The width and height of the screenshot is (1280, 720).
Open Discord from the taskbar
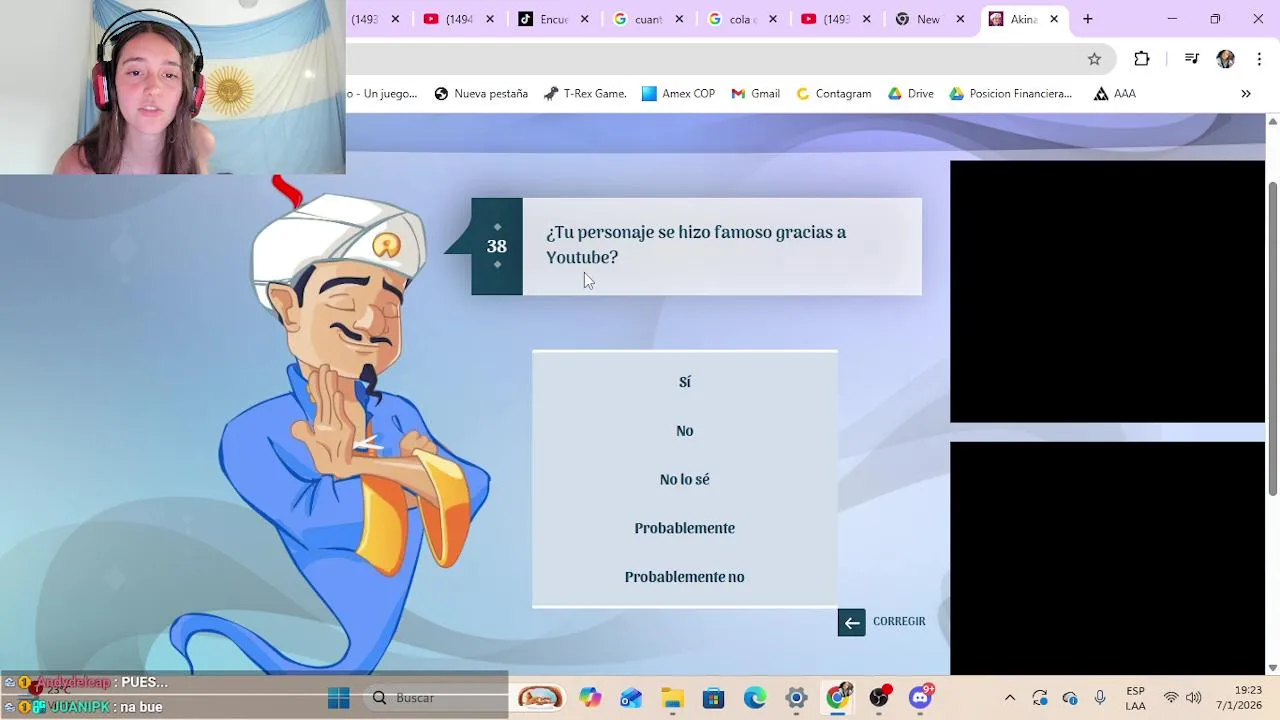[921, 697]
